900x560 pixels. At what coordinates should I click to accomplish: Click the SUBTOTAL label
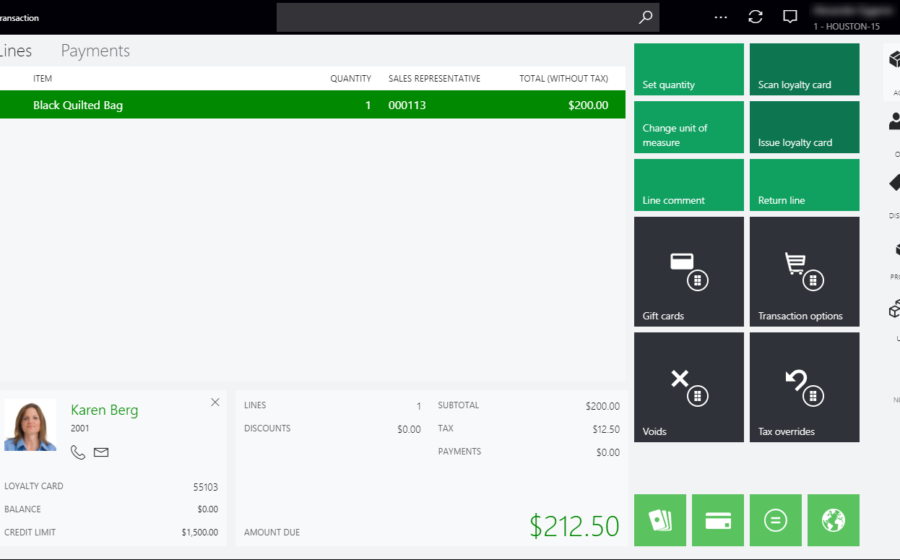pyautogui.click(x=458, y=405)
